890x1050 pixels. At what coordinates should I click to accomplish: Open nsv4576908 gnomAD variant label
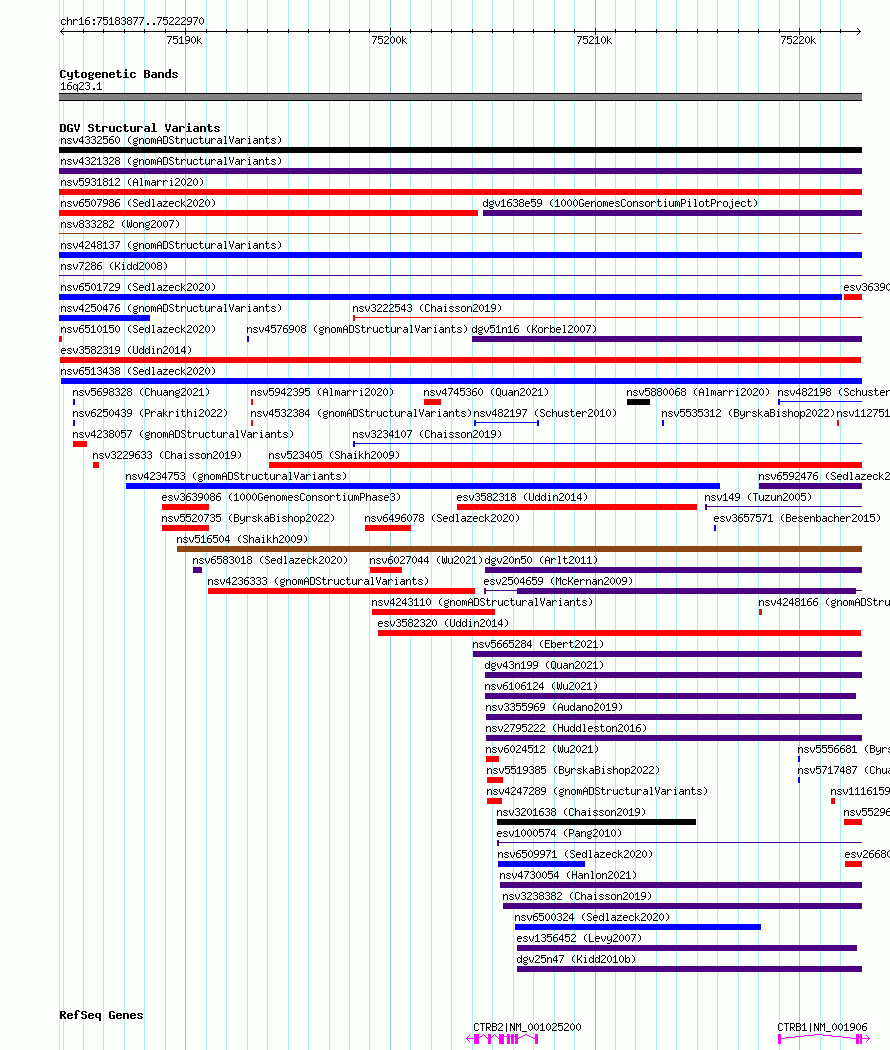click(357, 329)
